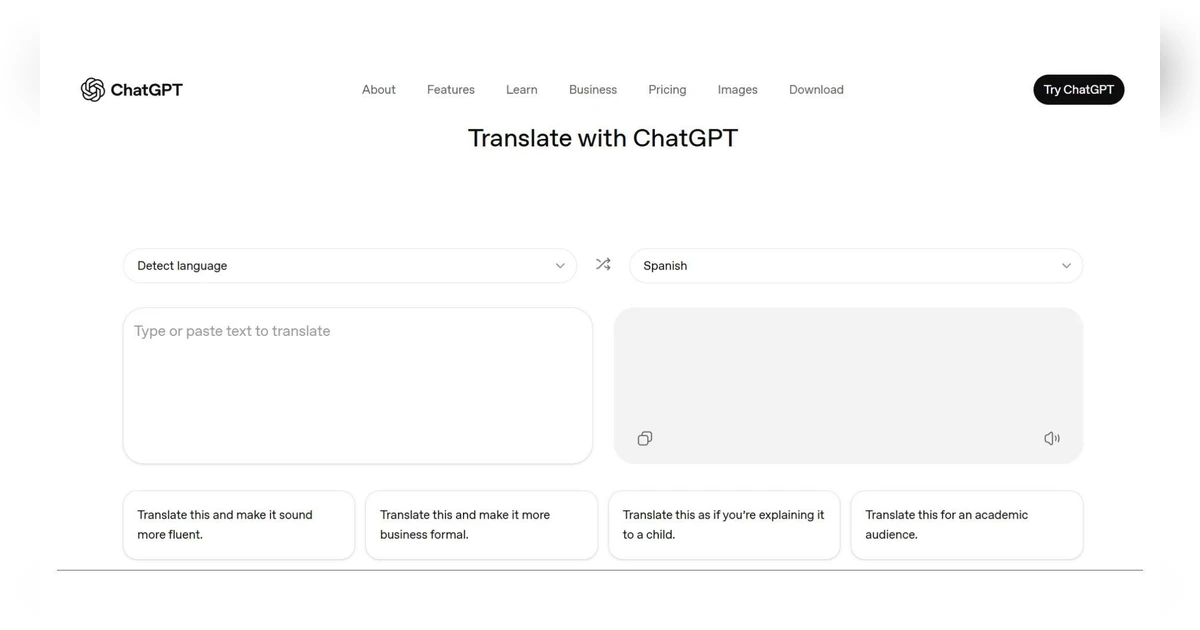Go to the Images section
Screen dimensions: 1200x630
737,89
